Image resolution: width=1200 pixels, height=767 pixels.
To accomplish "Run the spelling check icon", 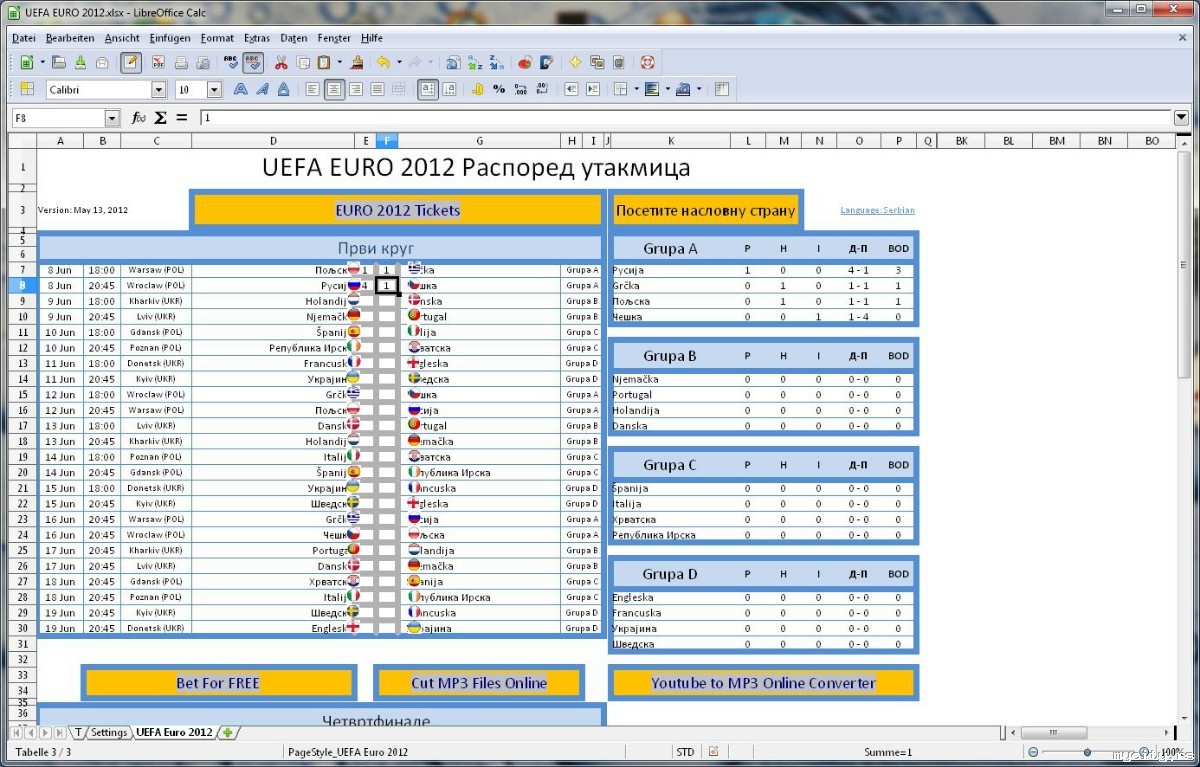I will click(x=231, y=62).
